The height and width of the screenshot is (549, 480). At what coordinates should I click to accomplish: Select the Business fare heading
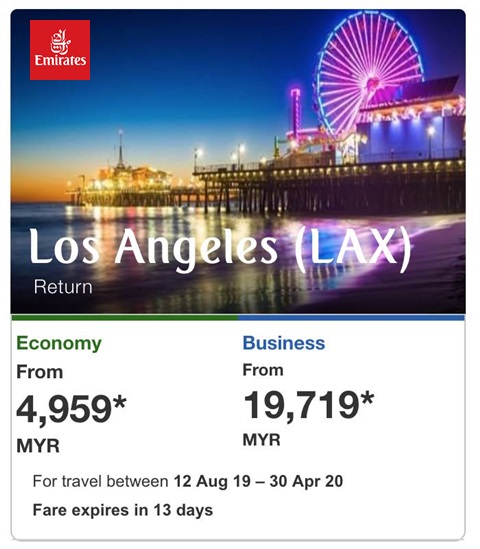(x=284, y=343)
